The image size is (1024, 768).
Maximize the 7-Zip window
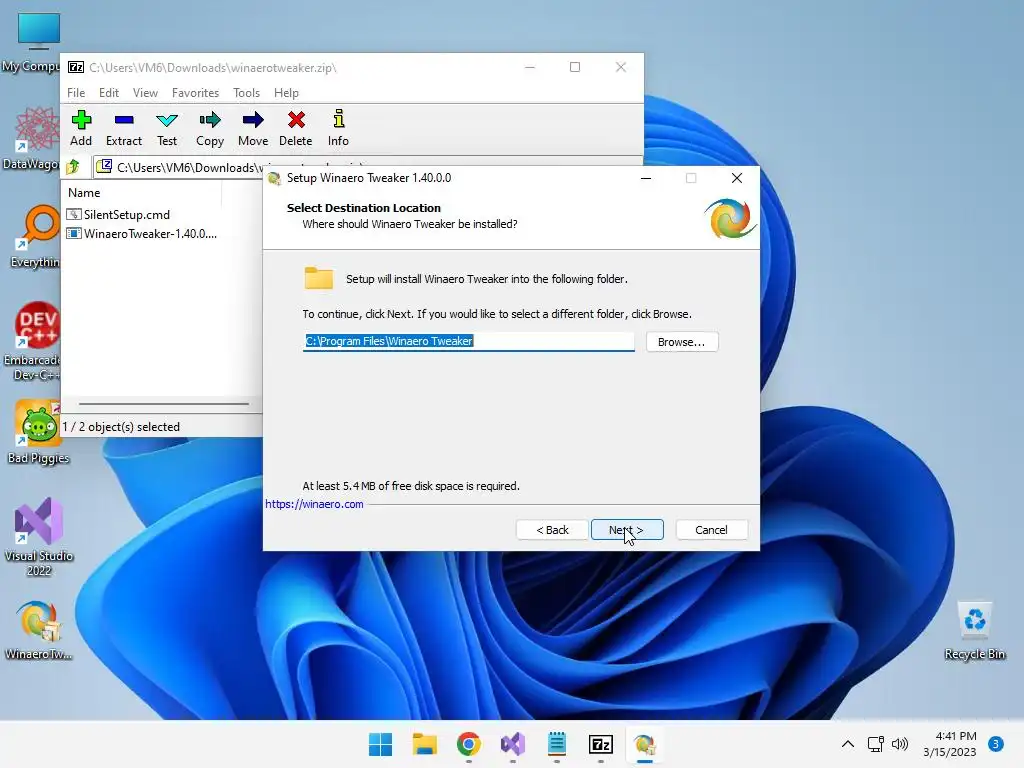[x=575, y=67]
